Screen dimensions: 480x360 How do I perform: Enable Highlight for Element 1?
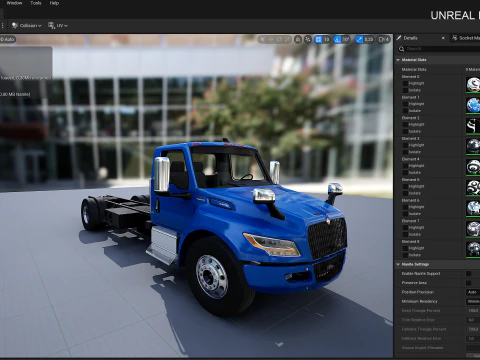point(405,104)
